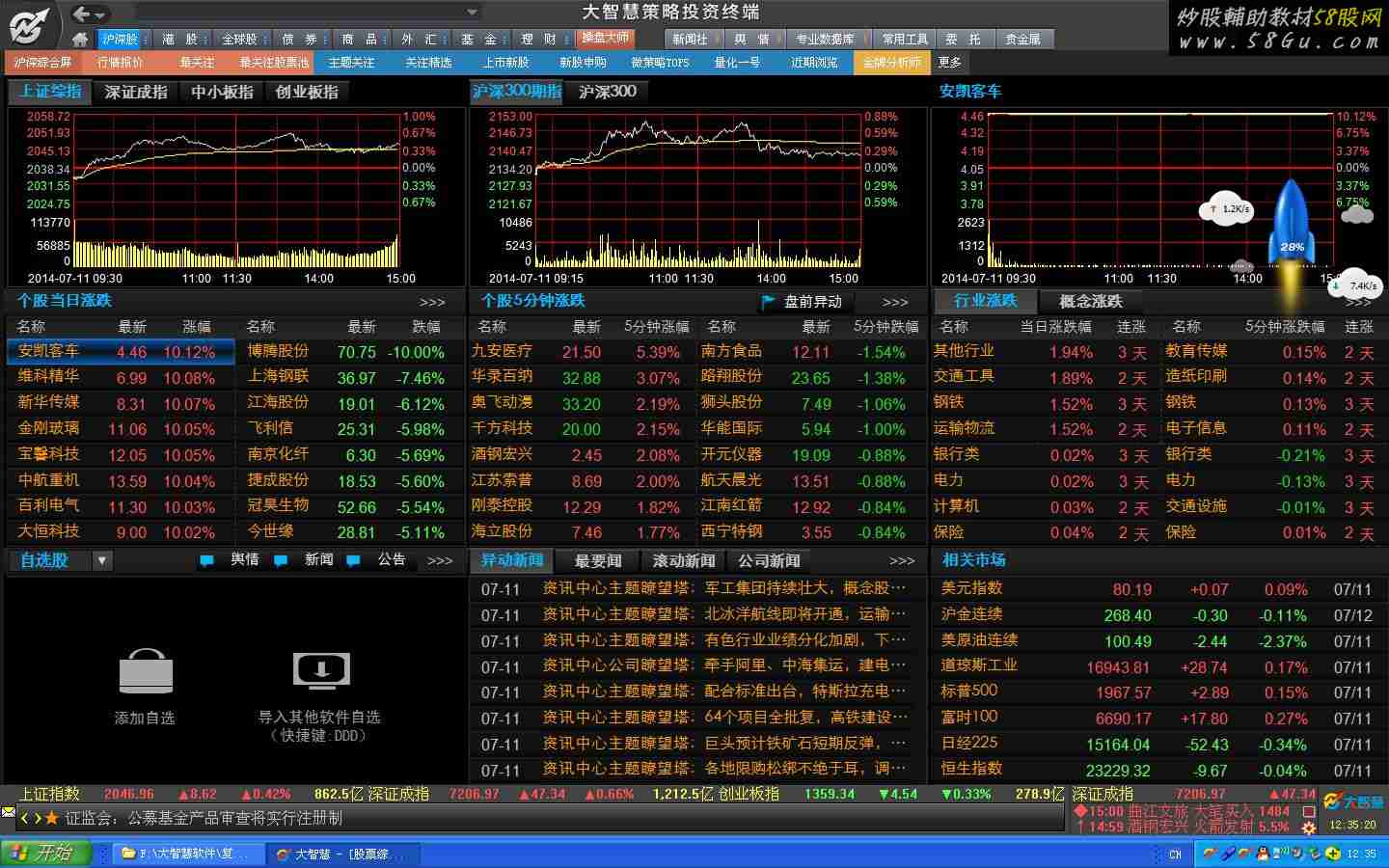
Task: Click the 道琼斯工业 row in 相关市场
Action: 1157,666
